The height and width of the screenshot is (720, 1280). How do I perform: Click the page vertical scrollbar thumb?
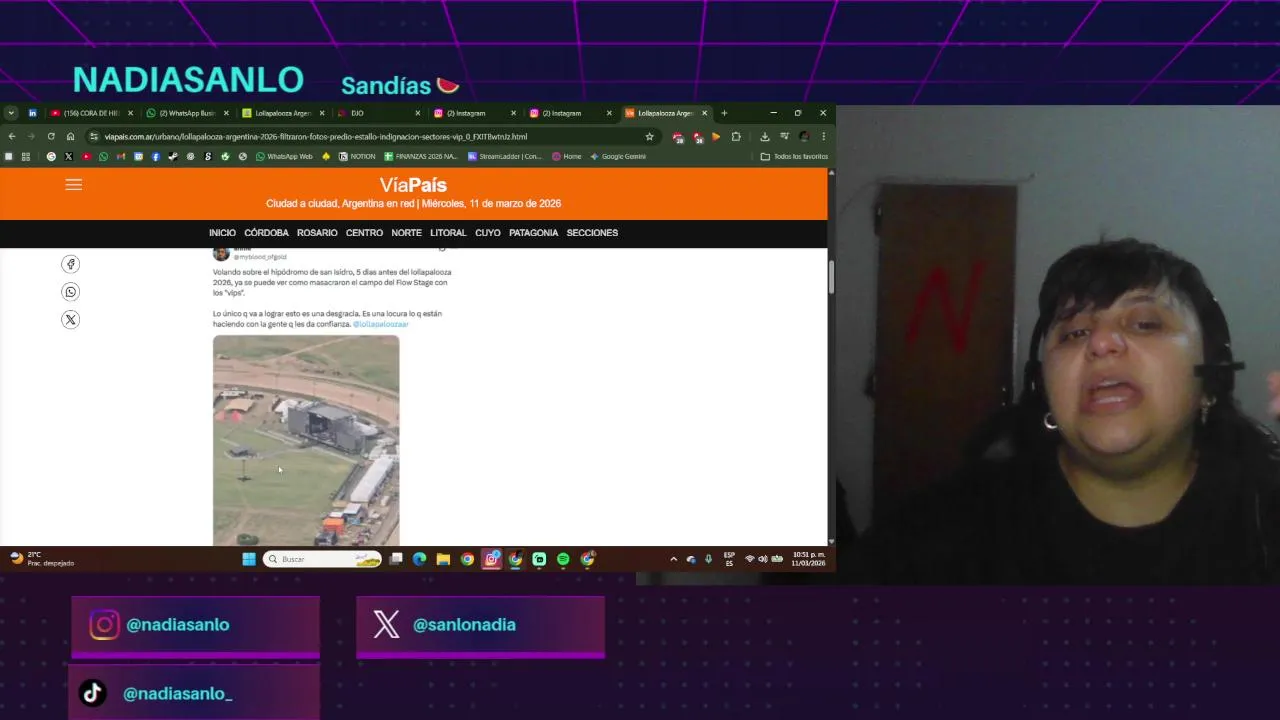click(x=831, y=277)
